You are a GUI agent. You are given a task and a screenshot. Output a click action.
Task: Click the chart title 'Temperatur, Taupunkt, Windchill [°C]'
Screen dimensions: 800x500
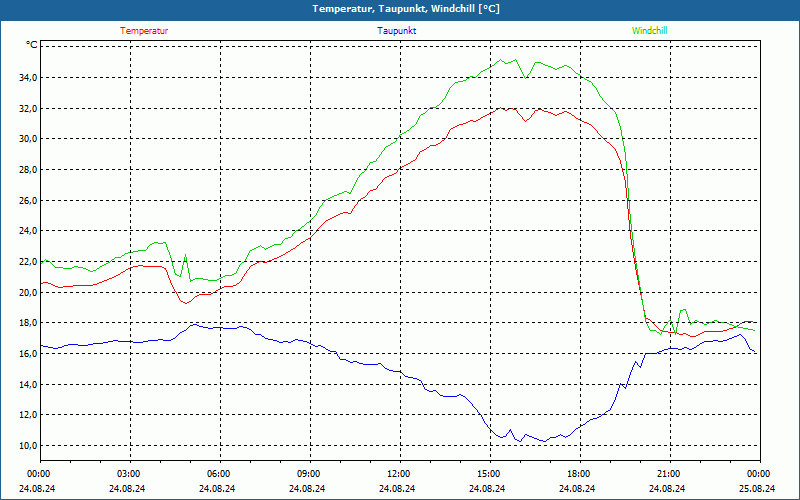click(x=406, y=9)
